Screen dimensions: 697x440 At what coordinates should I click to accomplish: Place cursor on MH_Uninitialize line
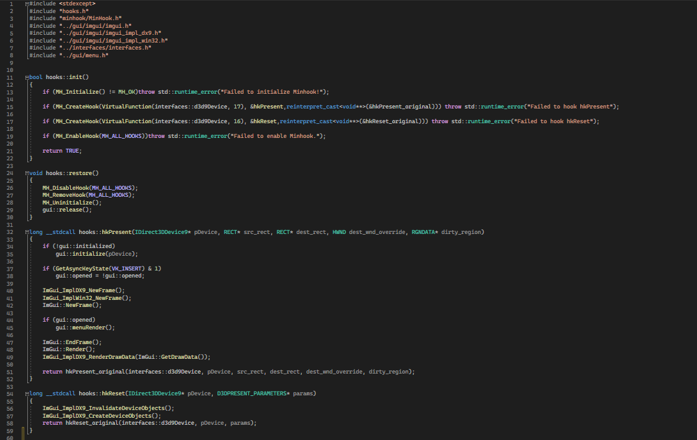click(65, 202)
